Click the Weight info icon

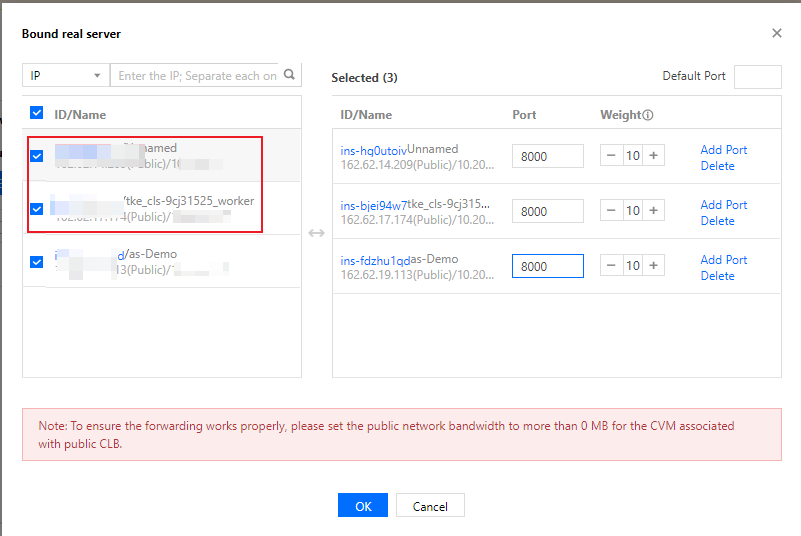pyautogui.click(x=648, y=115)
